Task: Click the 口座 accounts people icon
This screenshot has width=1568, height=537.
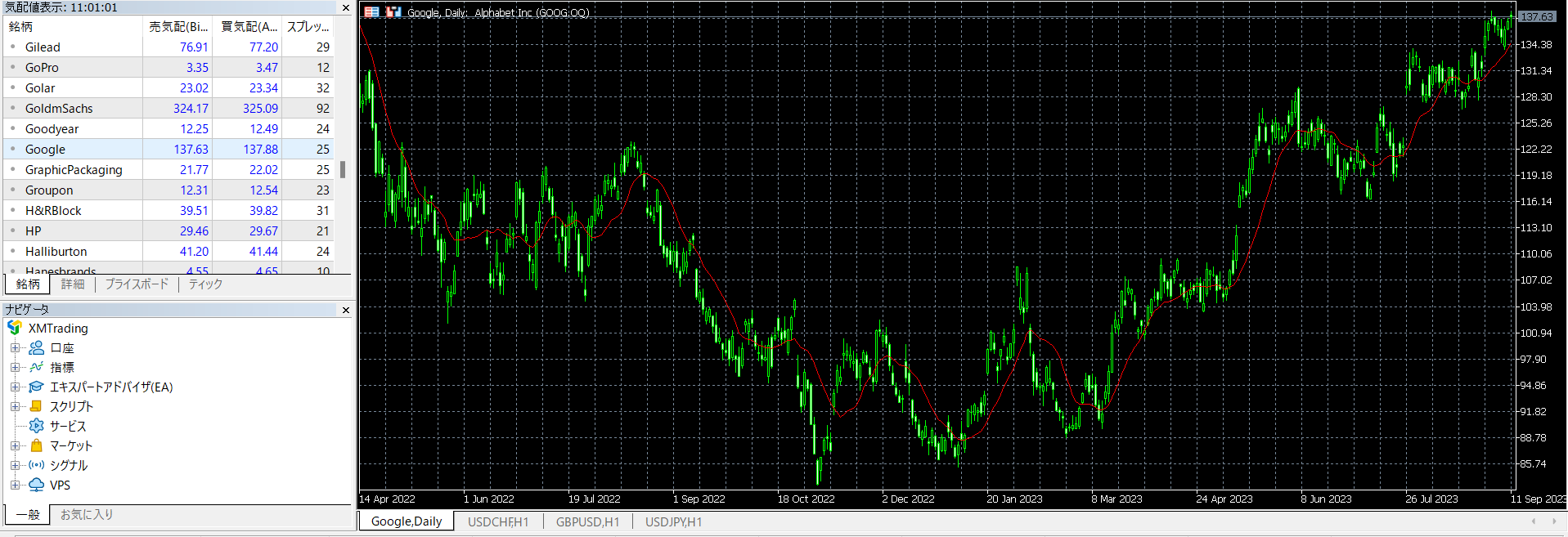Action: click(37, 347)
